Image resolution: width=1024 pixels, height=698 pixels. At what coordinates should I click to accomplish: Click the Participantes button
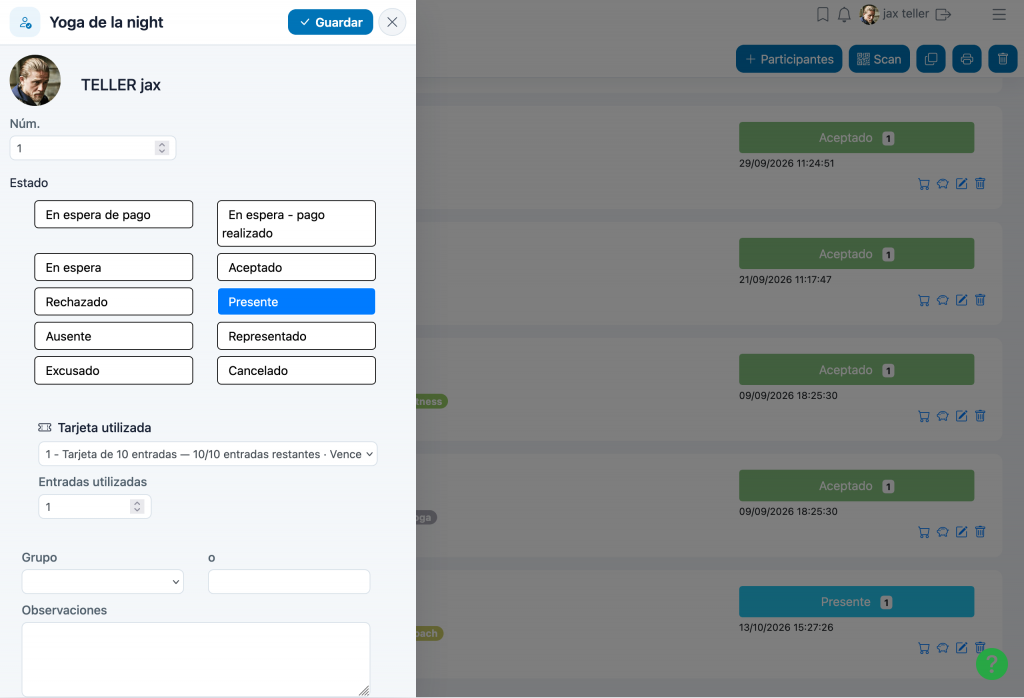tap(789, 59)
